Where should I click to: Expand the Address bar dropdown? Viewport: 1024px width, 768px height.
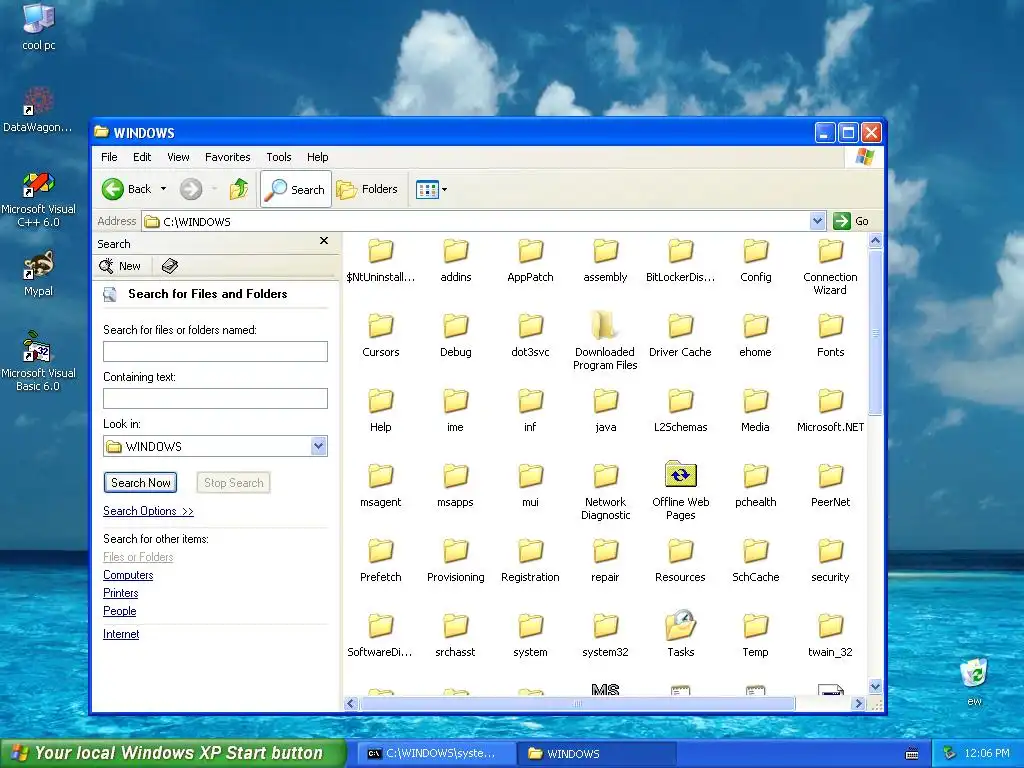coord(817,221)
